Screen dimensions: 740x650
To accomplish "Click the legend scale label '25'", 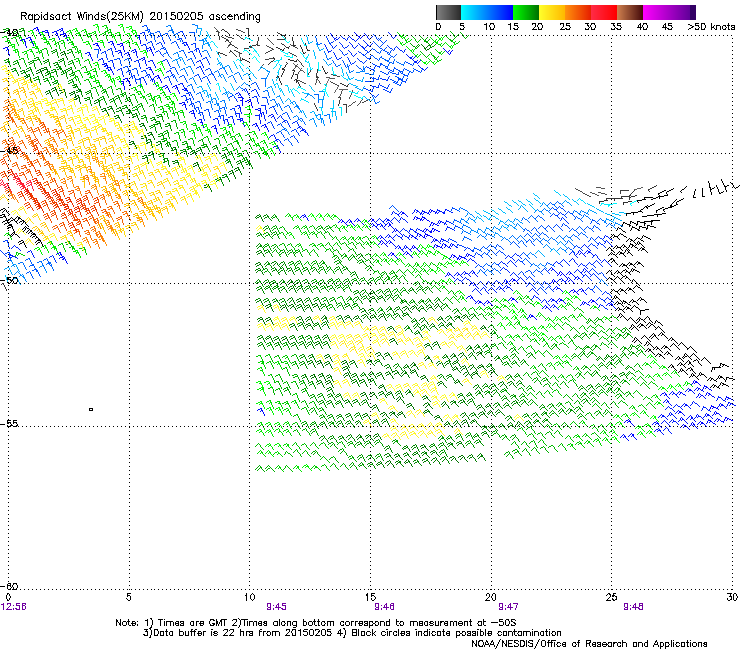I will tap(565, 27).
